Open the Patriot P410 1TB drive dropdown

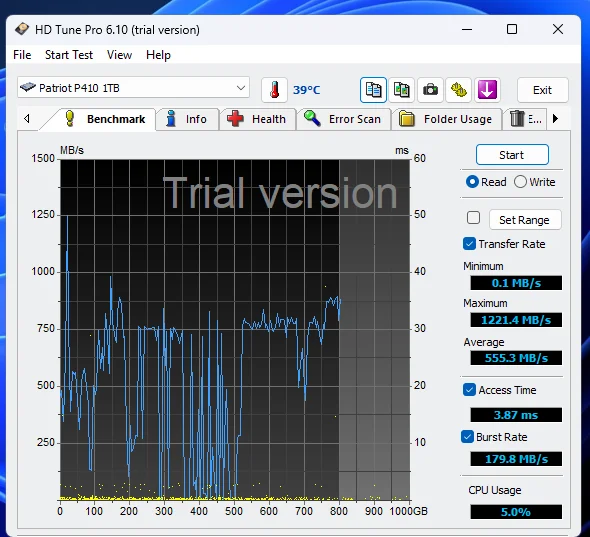click(133, 88)
